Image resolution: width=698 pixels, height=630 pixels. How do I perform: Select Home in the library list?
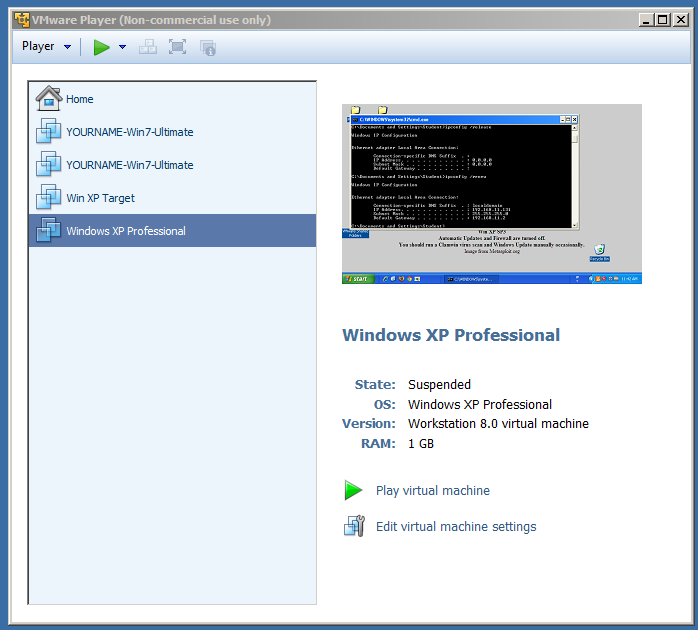point(172,99)
